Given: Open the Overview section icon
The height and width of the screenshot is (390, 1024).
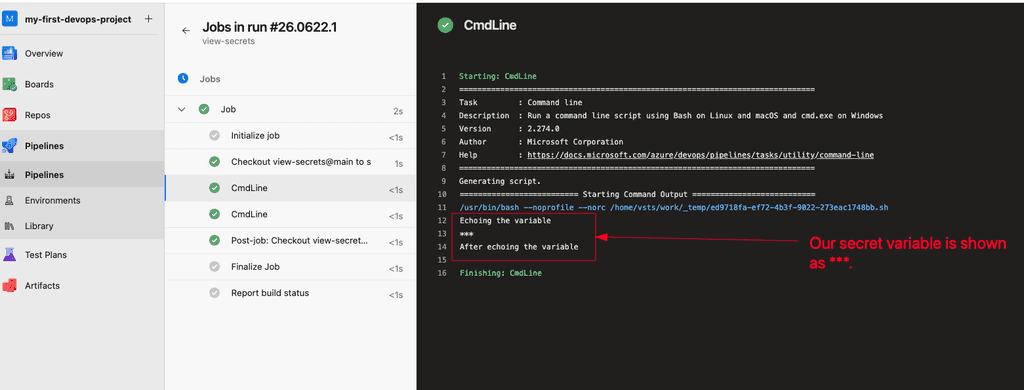Looking at the screenshot, I should [x=9, y=54].
